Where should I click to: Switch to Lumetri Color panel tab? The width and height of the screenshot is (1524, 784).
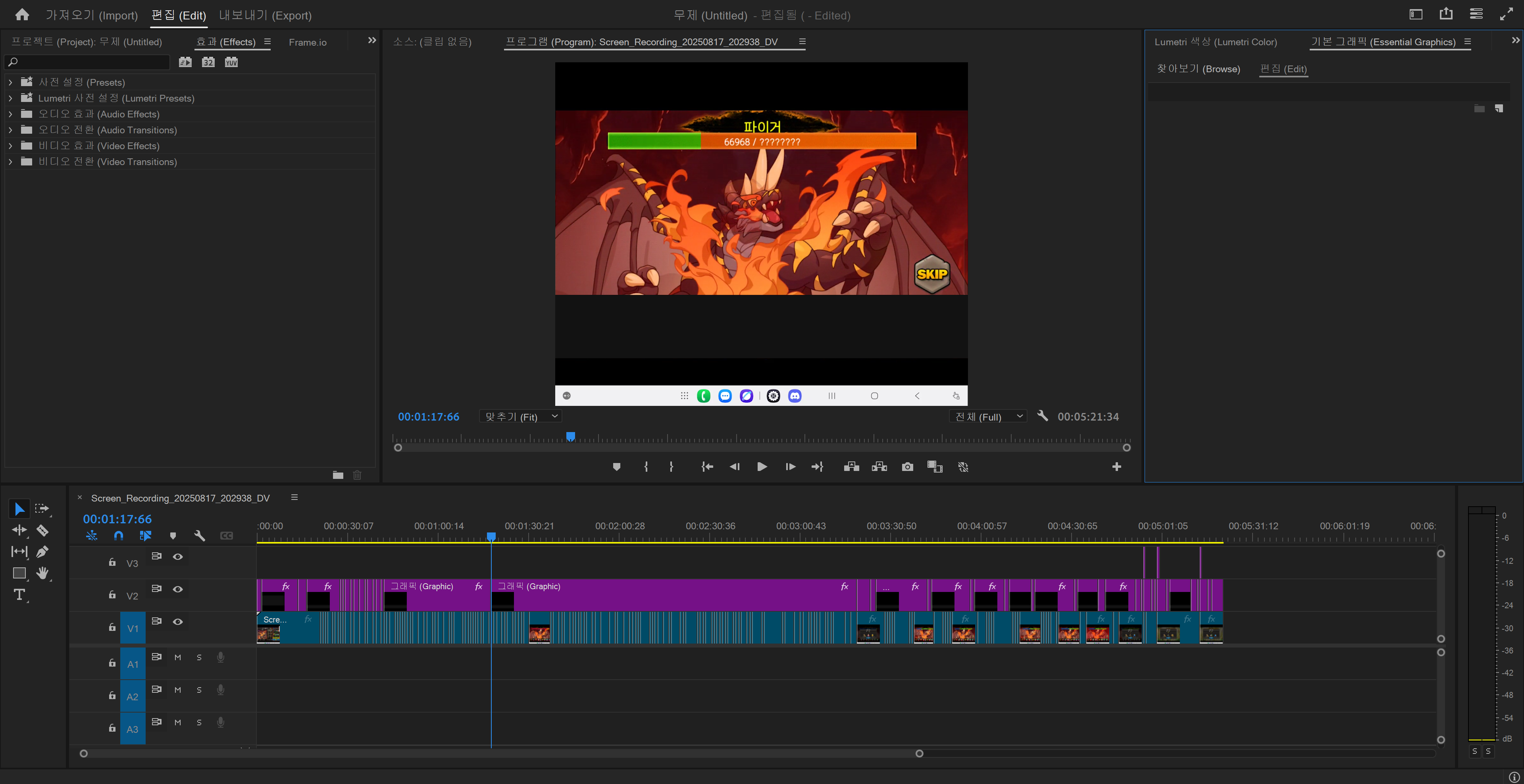pyautogui.click(x=1216, y=42)
